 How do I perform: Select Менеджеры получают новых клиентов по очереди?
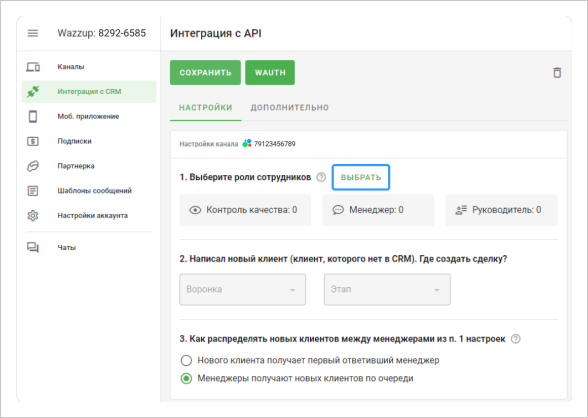pos(186,379)
